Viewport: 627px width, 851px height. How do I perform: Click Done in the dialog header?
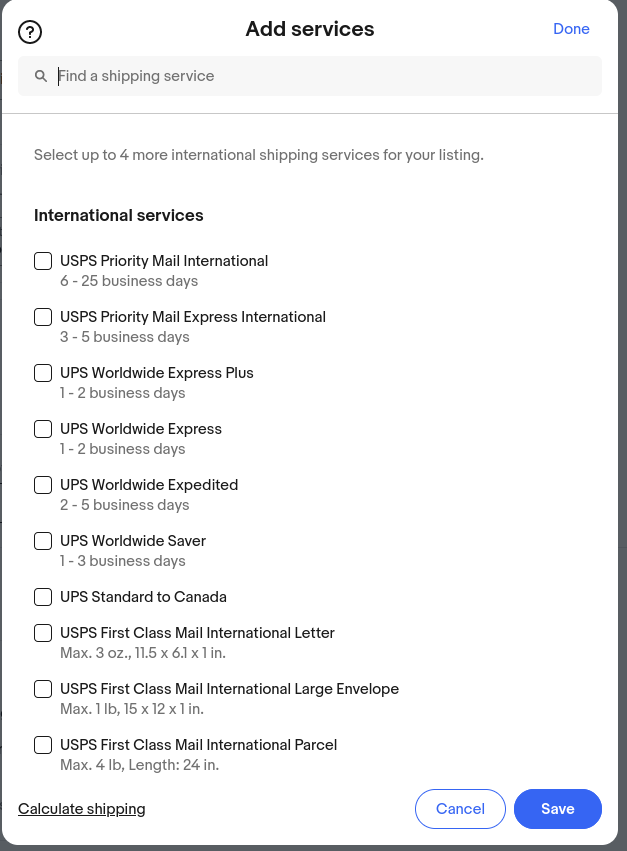click(x=571, y=29)
